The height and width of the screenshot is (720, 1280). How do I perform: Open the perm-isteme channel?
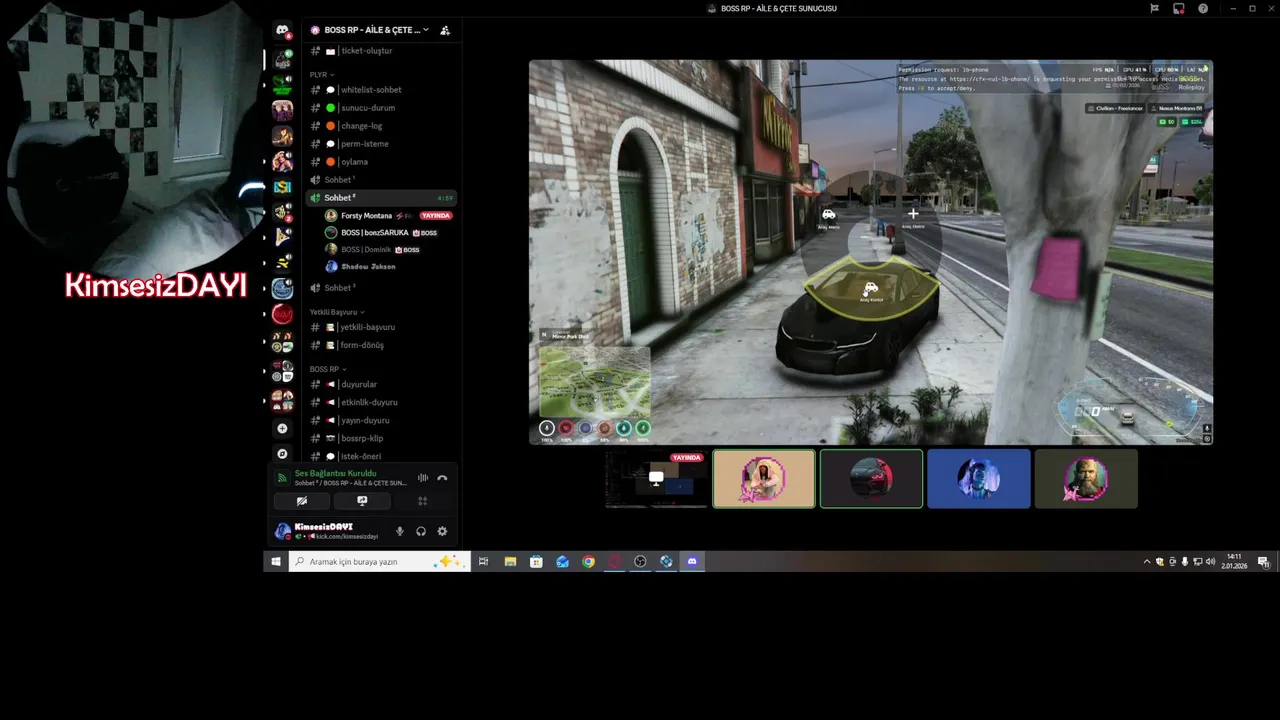(x=382, y=144)
